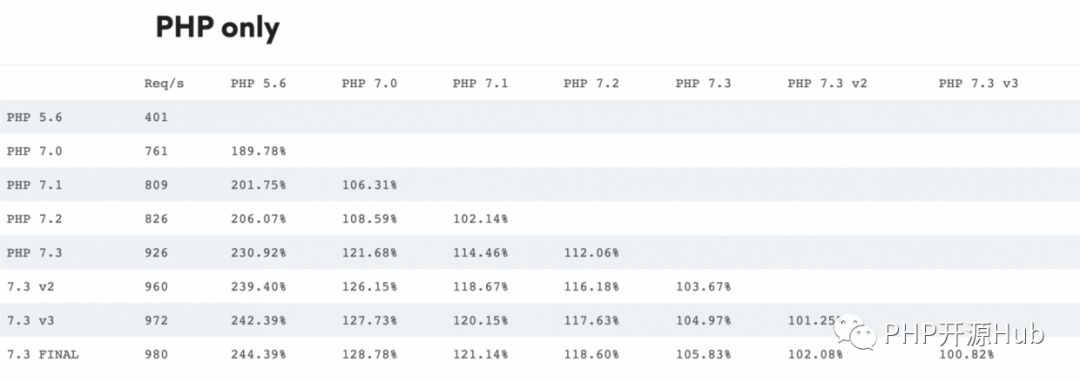Click the 112.06% cell
The height and width of the screenshot is (382, 1080).
(591, 253)
